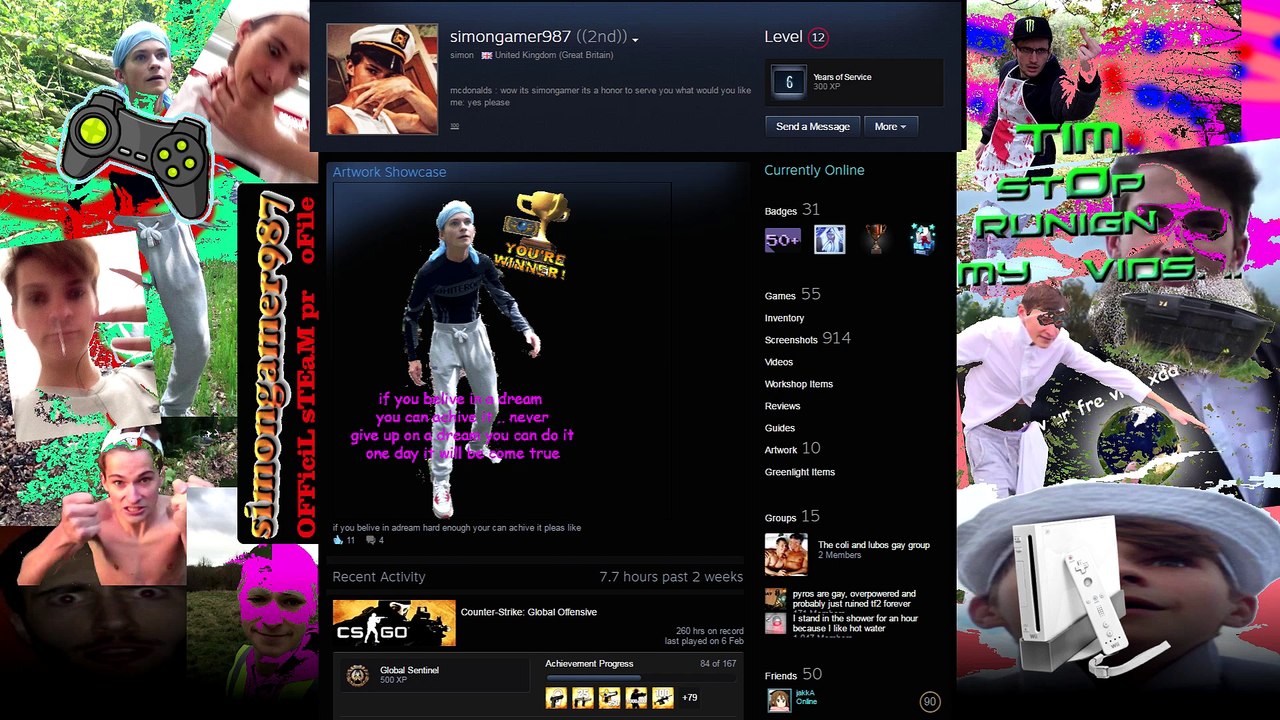The height and width of the screenshot is (720, 1280).
Task: Click the CS:GO game banner image
Action: [394, 623]
